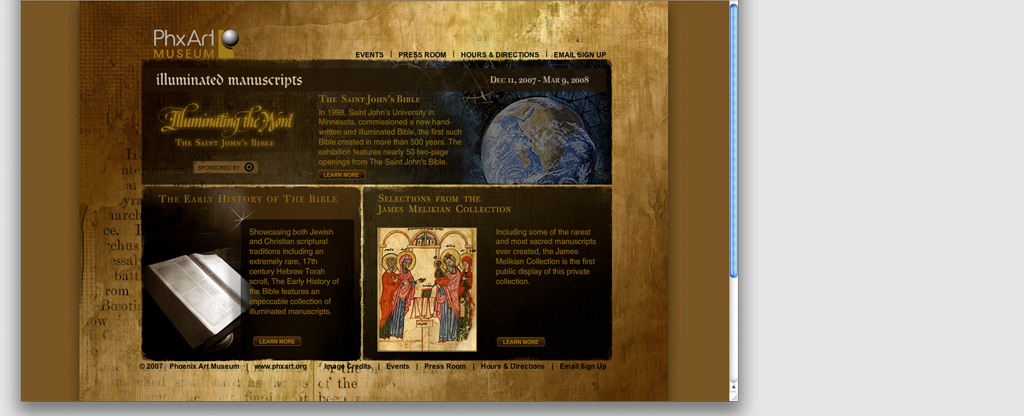The height and width of the screenshot is (416, 1024).
Task: Click Learn More under James Melikian Collection
Action: pos(520,342)
